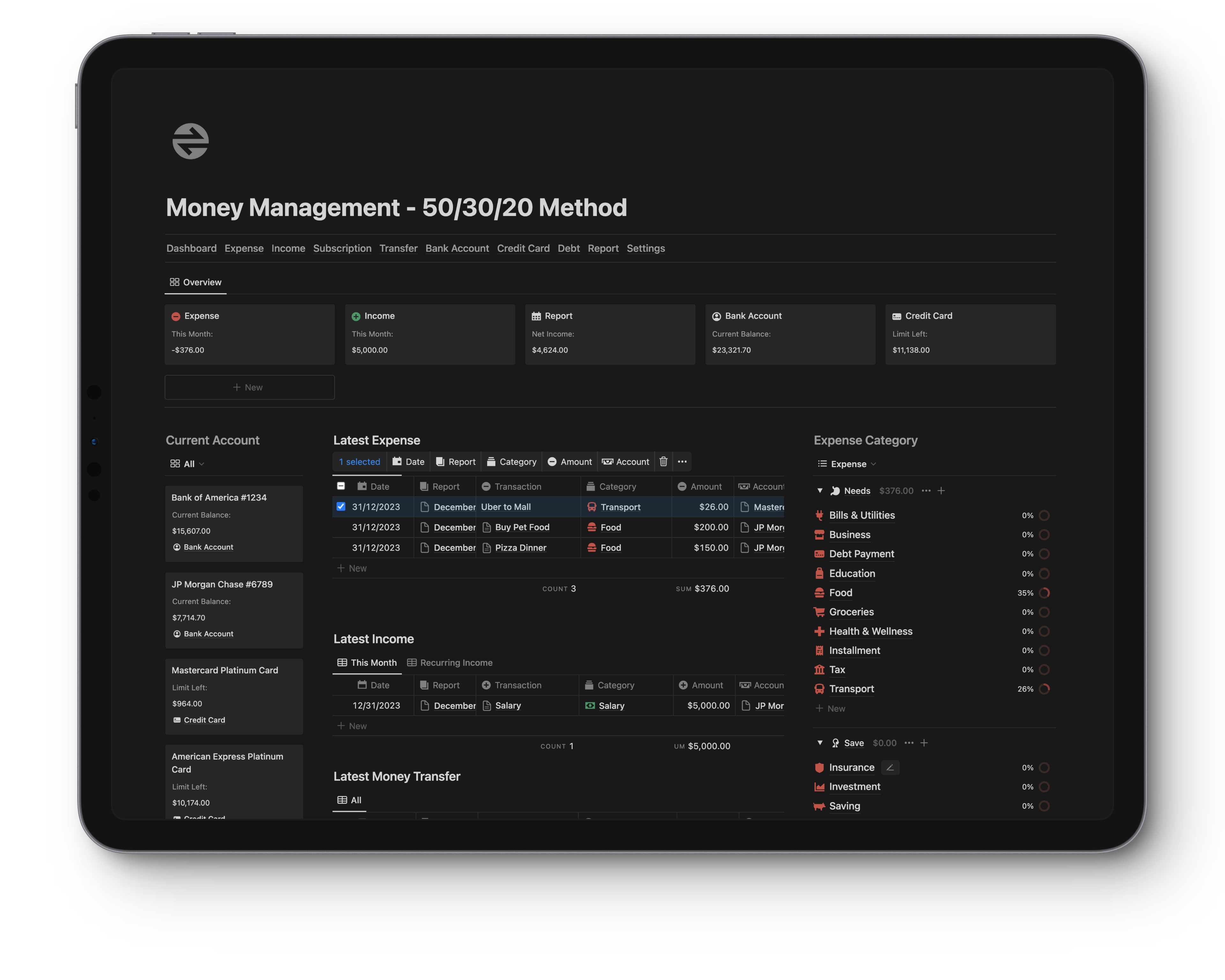Open the Subscription navigation link
Image resolution: width=1225 pixels, height=980 pixels.
342,248
